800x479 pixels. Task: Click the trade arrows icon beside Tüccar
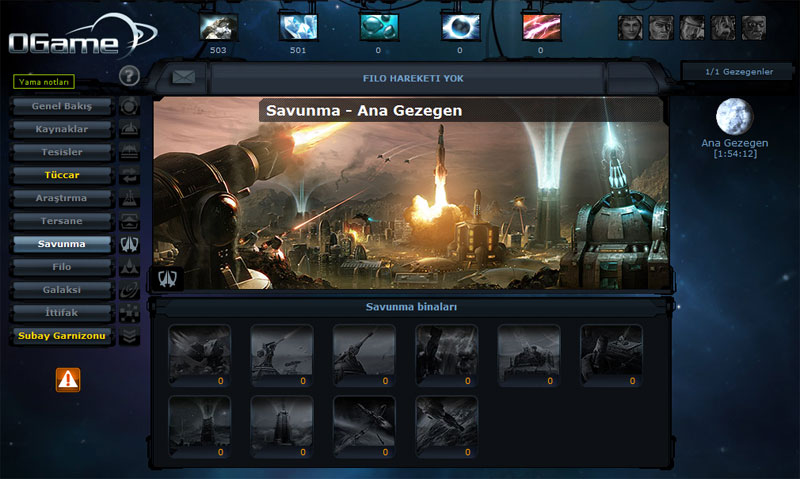tap(129, 175)
